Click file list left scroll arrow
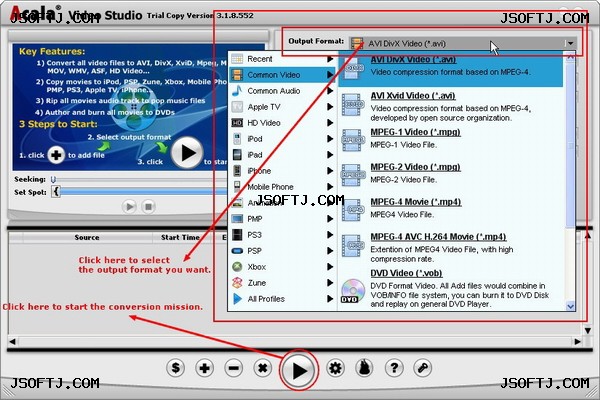Viewport: 600px width, 400px height. tap(13, 341)
